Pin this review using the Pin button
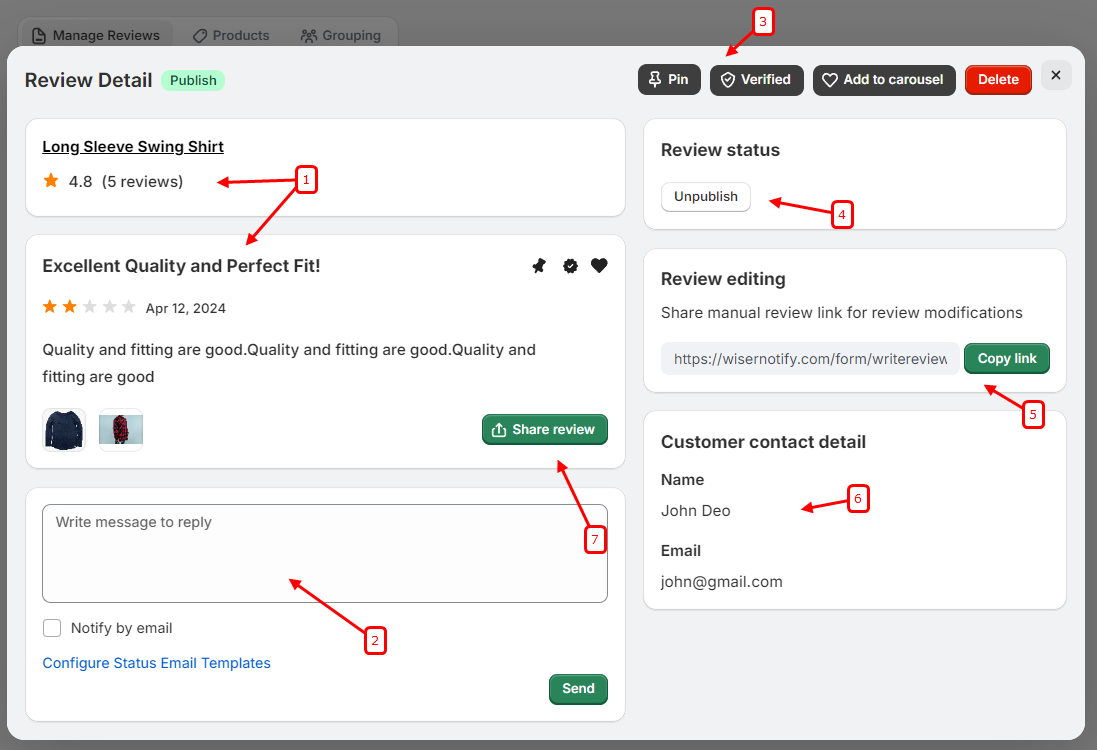 click(669, 80)
